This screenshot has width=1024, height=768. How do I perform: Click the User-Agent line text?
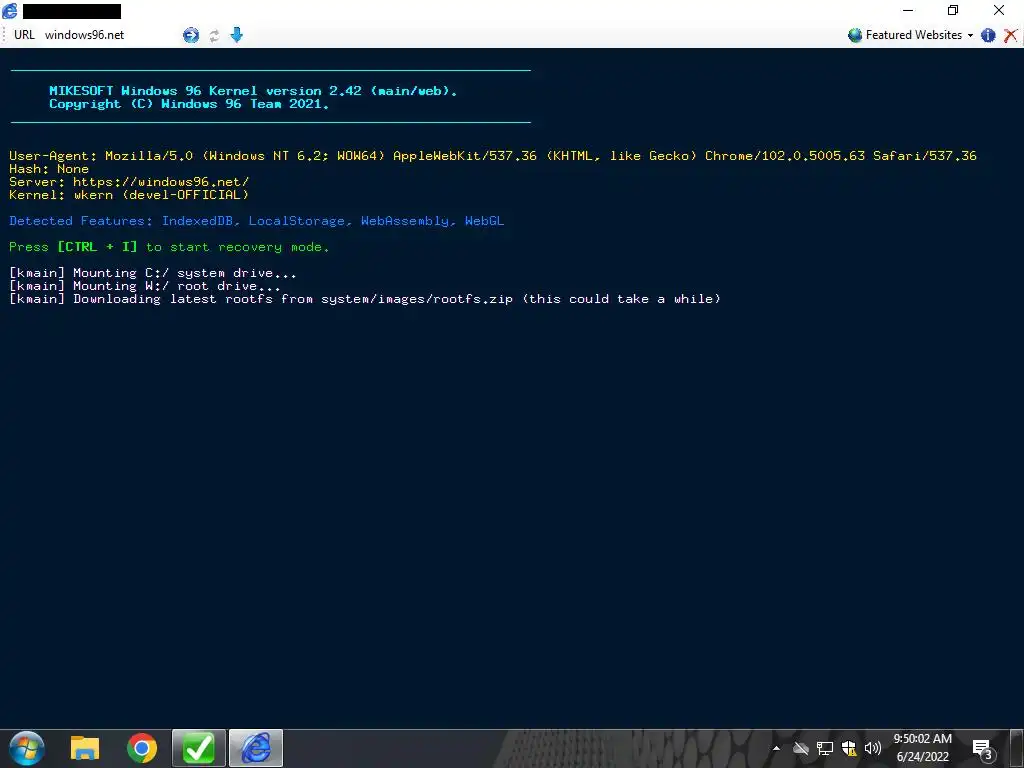pos(493,156)
